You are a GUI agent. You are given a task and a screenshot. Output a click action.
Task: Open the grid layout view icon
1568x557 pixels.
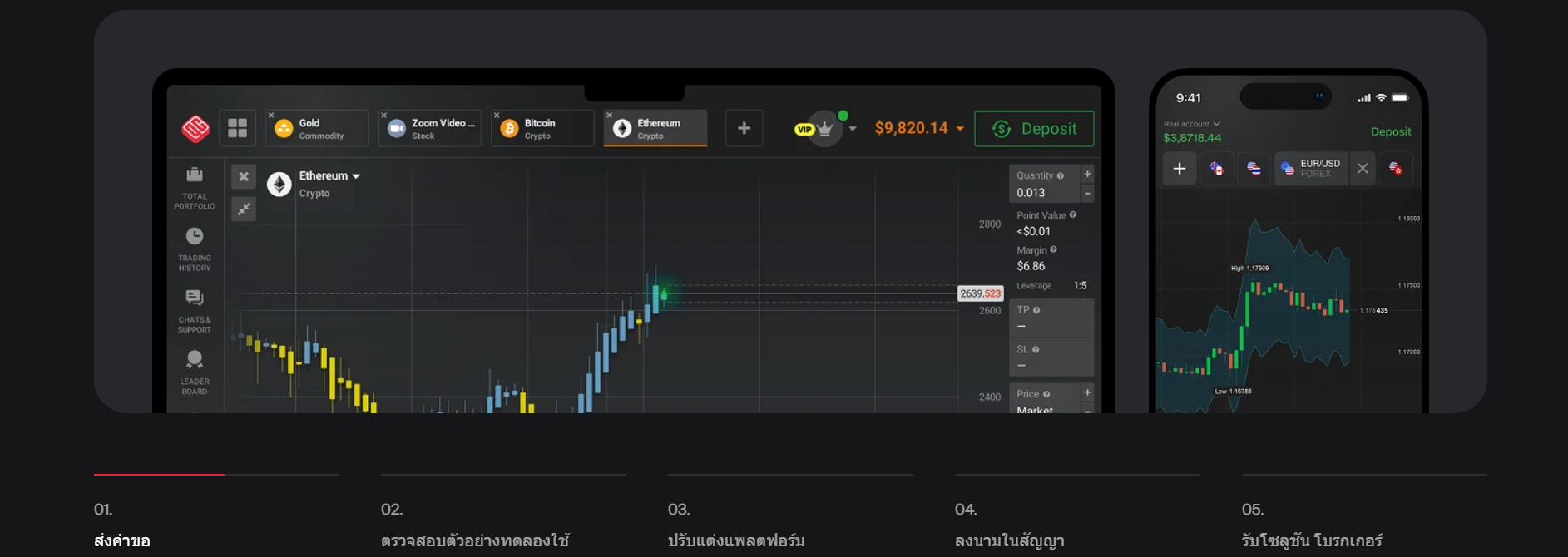[x=237, y=128]
